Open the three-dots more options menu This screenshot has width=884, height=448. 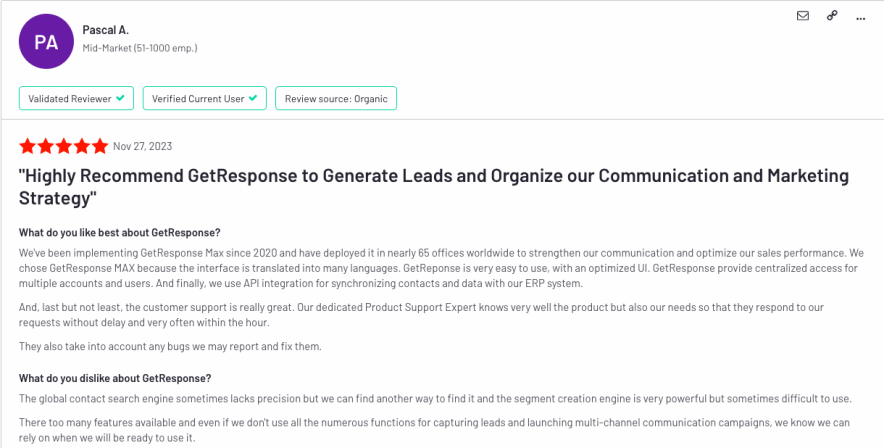860,16
